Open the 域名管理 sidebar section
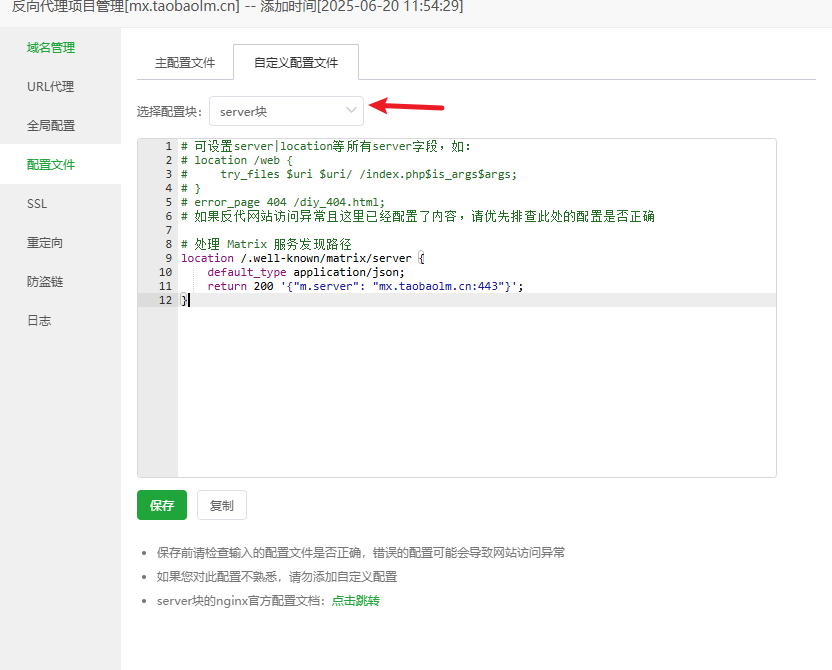 [x=51, y=47]
